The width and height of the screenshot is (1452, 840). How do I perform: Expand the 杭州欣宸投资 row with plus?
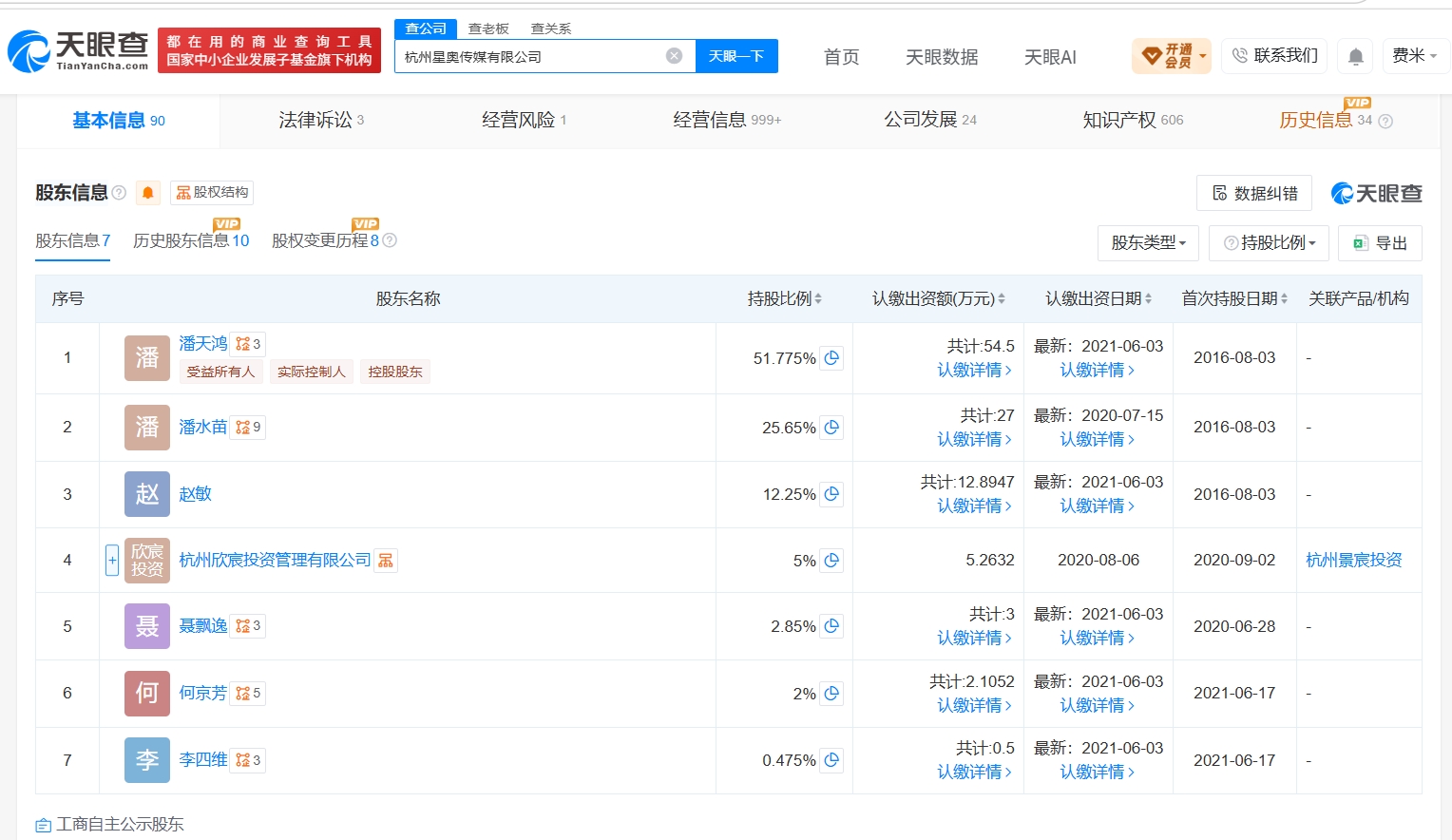point(111,561)
